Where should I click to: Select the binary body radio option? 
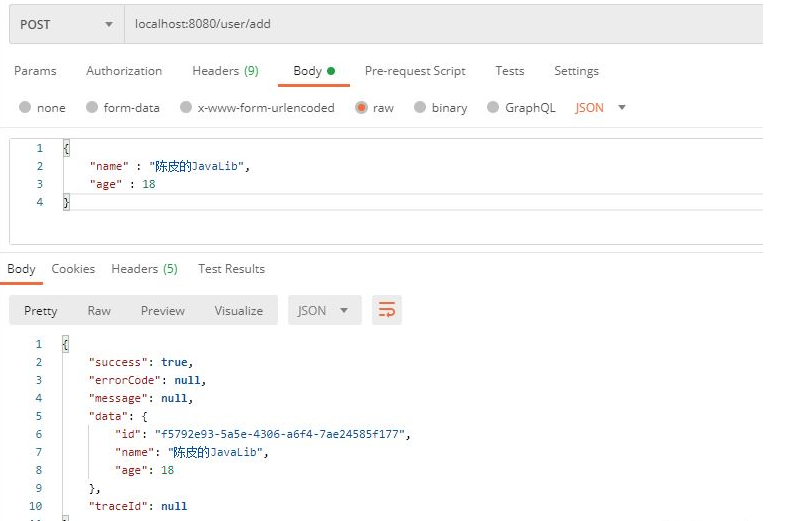(420, 108)
